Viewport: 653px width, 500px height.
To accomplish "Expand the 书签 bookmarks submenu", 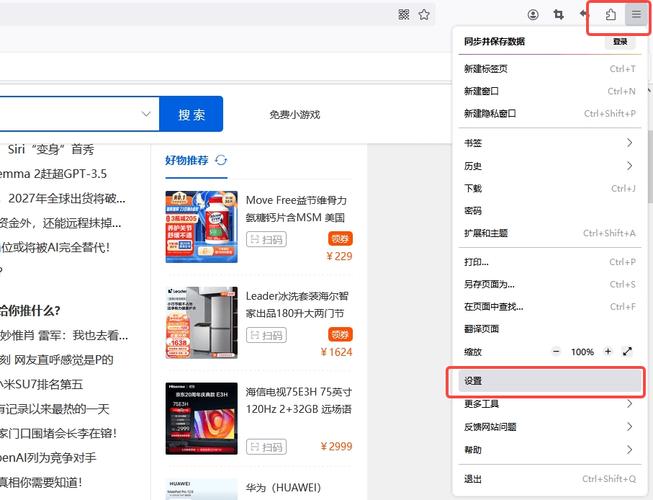I will click(x=629, y=143).
